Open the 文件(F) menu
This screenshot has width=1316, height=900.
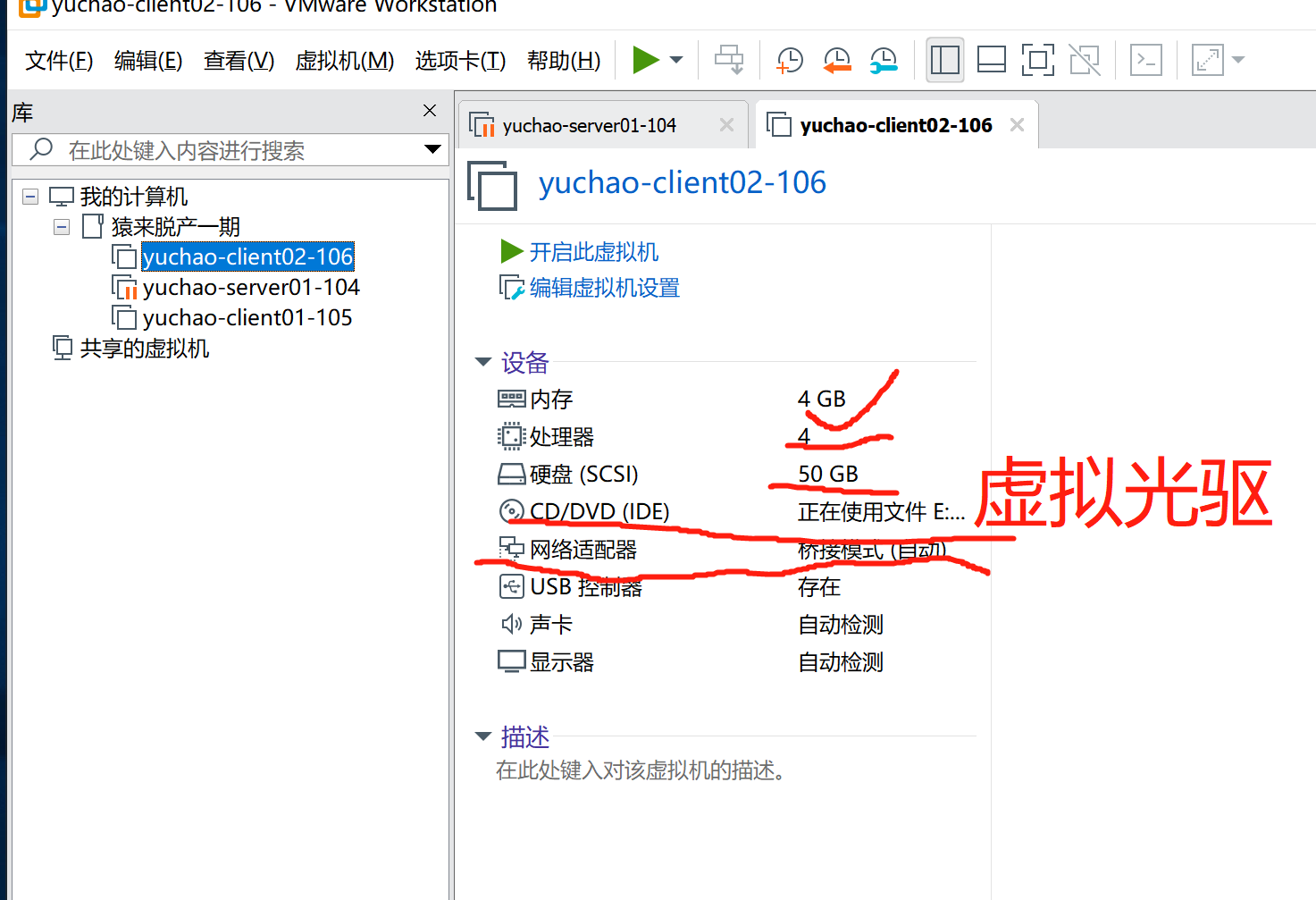(x=59, y=60)
